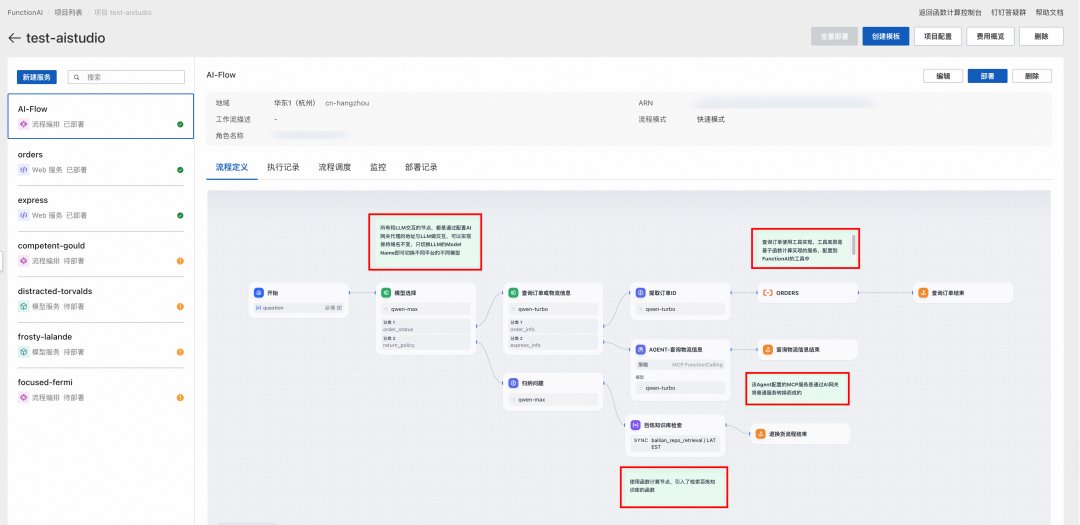Select the orders service in the list
The image size is (1080, 525).
click(x=101, y=162)
